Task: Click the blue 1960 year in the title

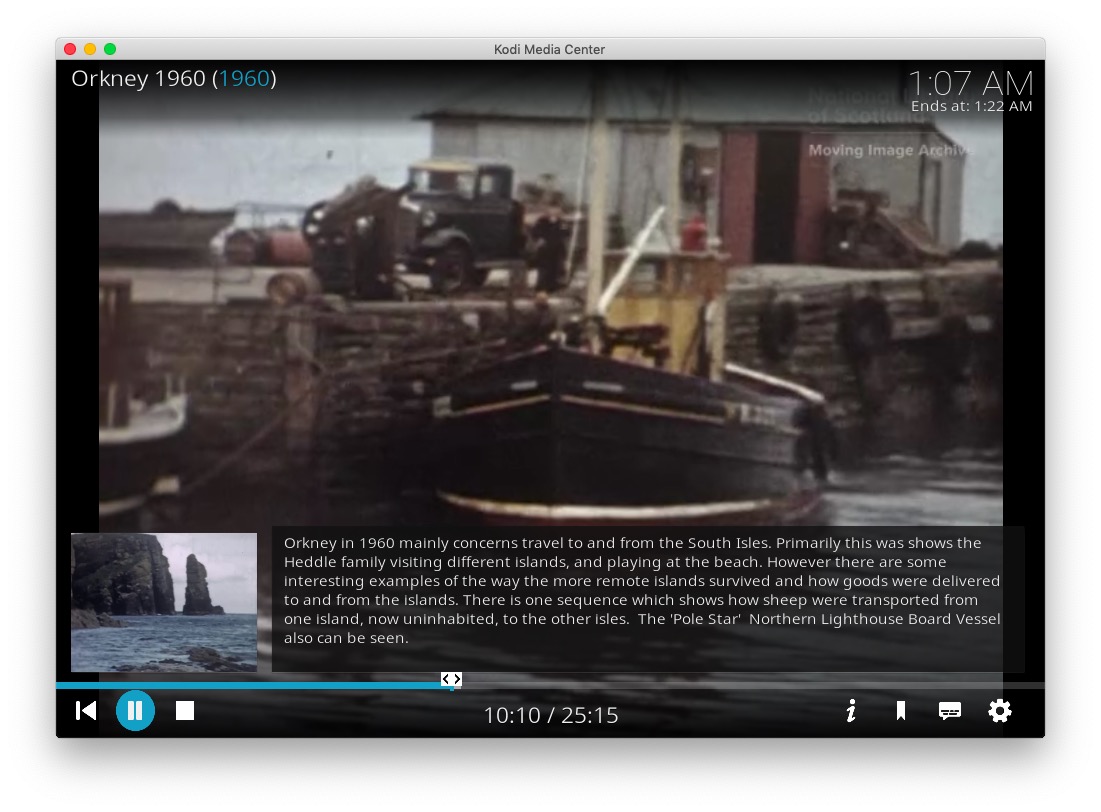Action: click(245, 79)
